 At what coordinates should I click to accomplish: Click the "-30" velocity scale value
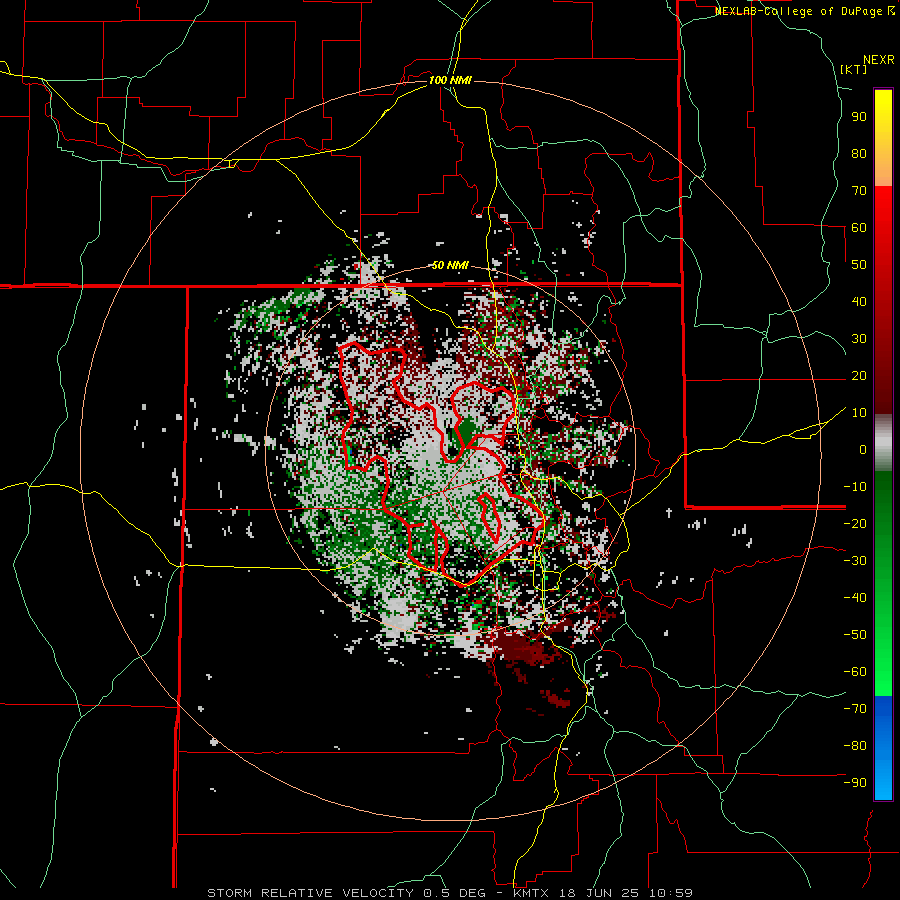[855, 561]
